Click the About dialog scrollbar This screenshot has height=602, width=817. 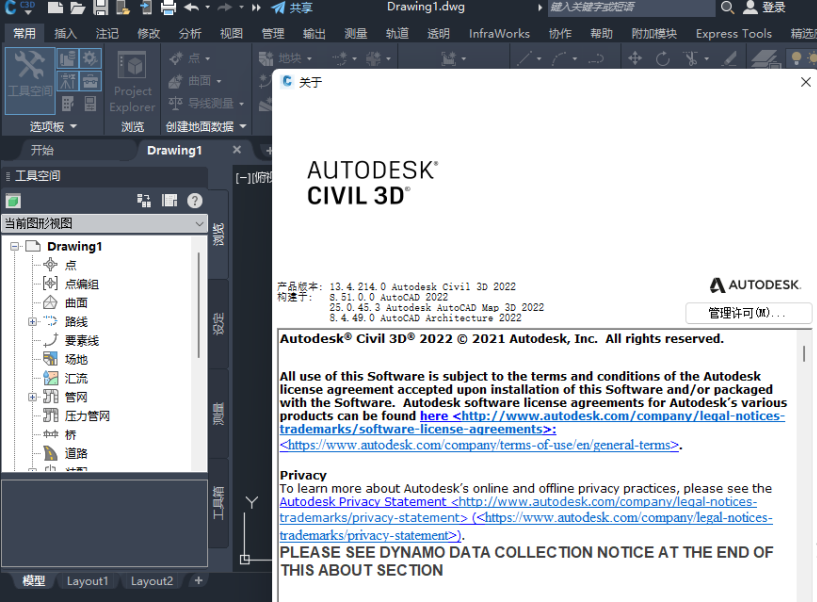tap(803, 353)
